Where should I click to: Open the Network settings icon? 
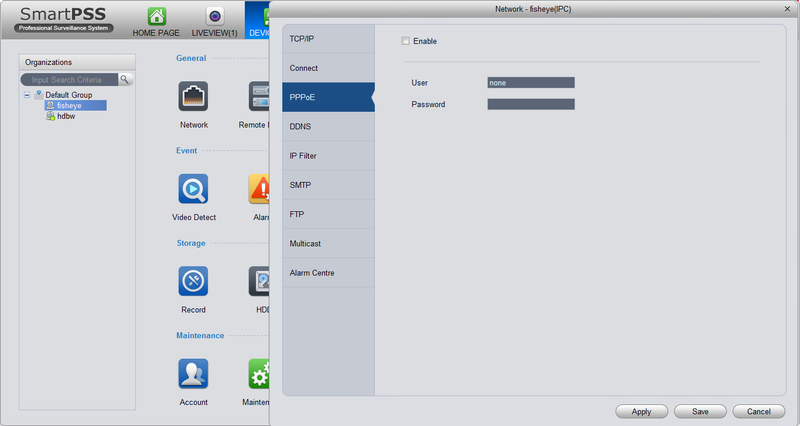point(193,96)
